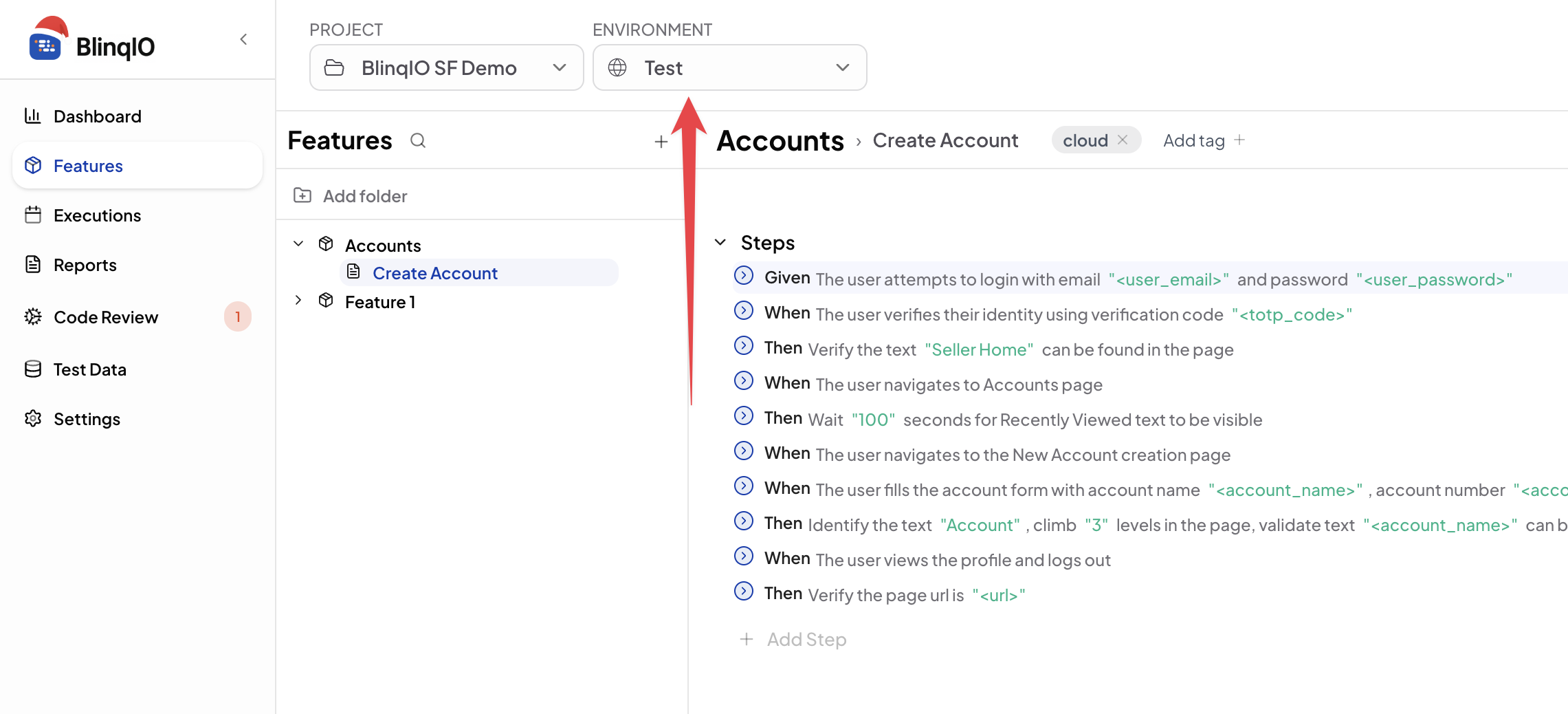Expand the Given login step arrow
1568x714 pixels.
(744, 276)
